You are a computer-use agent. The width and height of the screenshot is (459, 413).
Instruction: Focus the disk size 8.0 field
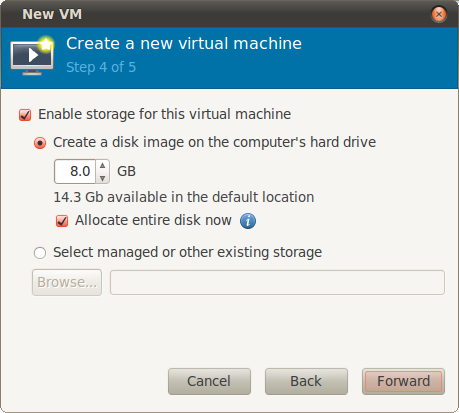75,171
